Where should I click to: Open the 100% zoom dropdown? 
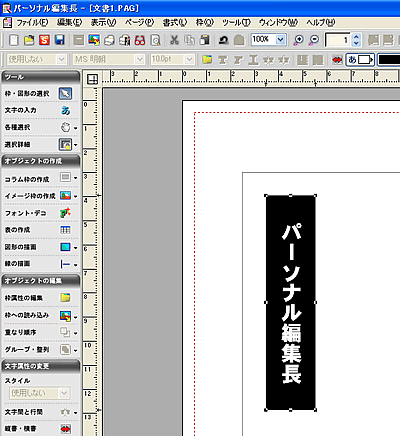point(281,40)
